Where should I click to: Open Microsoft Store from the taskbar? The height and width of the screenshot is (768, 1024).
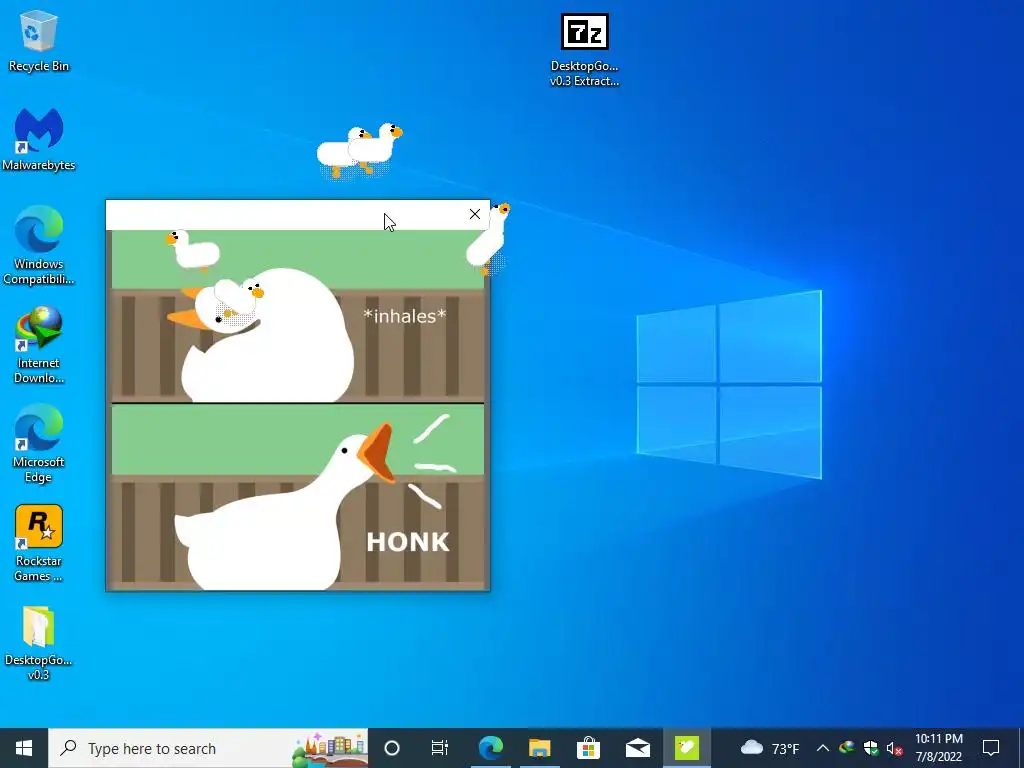click(x=588, y=748)
